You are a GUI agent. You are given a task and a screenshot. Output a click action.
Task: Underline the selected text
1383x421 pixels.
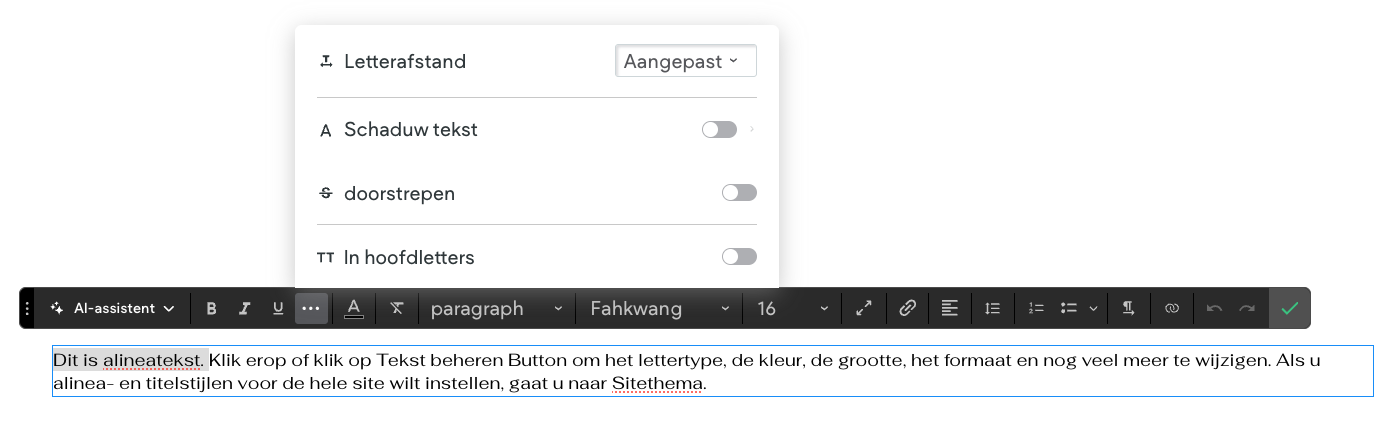tap(278, 309)
